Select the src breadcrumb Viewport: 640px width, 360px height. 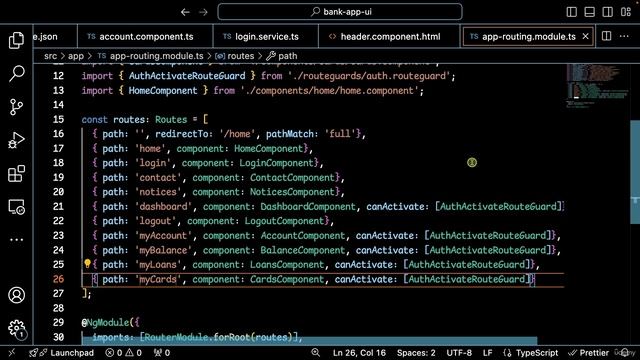point(51,56)
